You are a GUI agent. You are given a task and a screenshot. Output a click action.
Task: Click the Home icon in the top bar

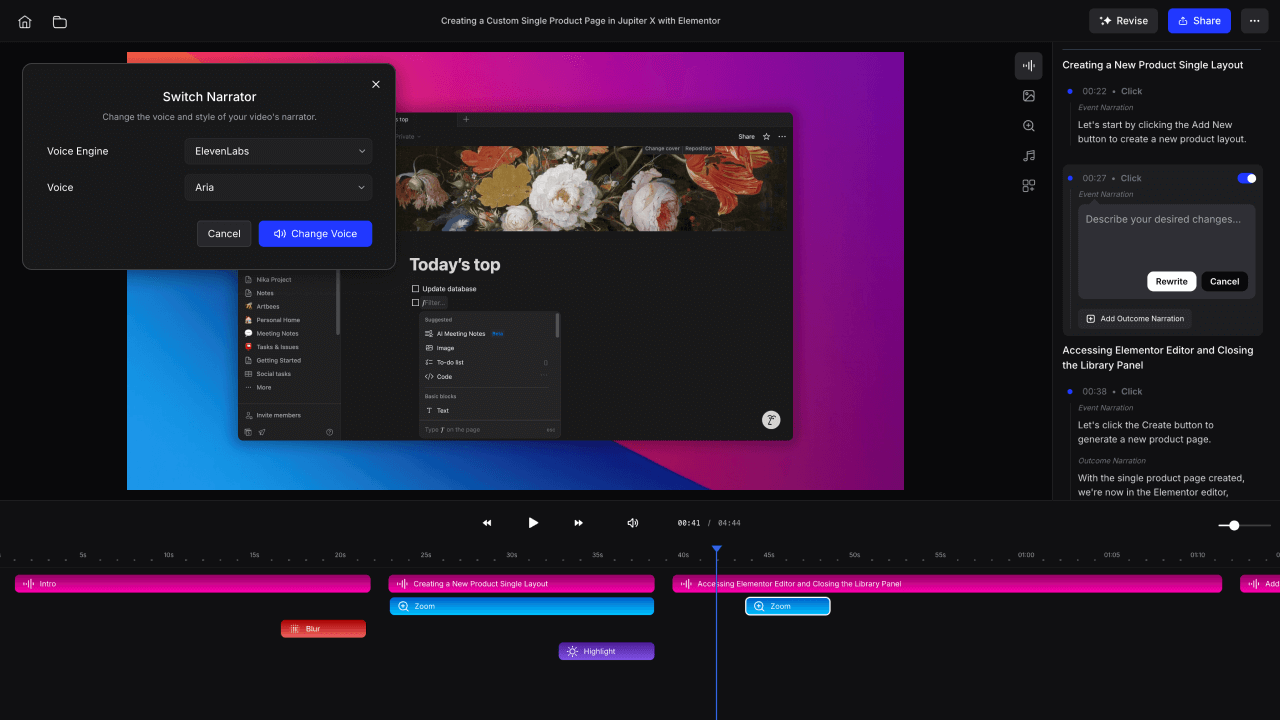click(24, 20)
